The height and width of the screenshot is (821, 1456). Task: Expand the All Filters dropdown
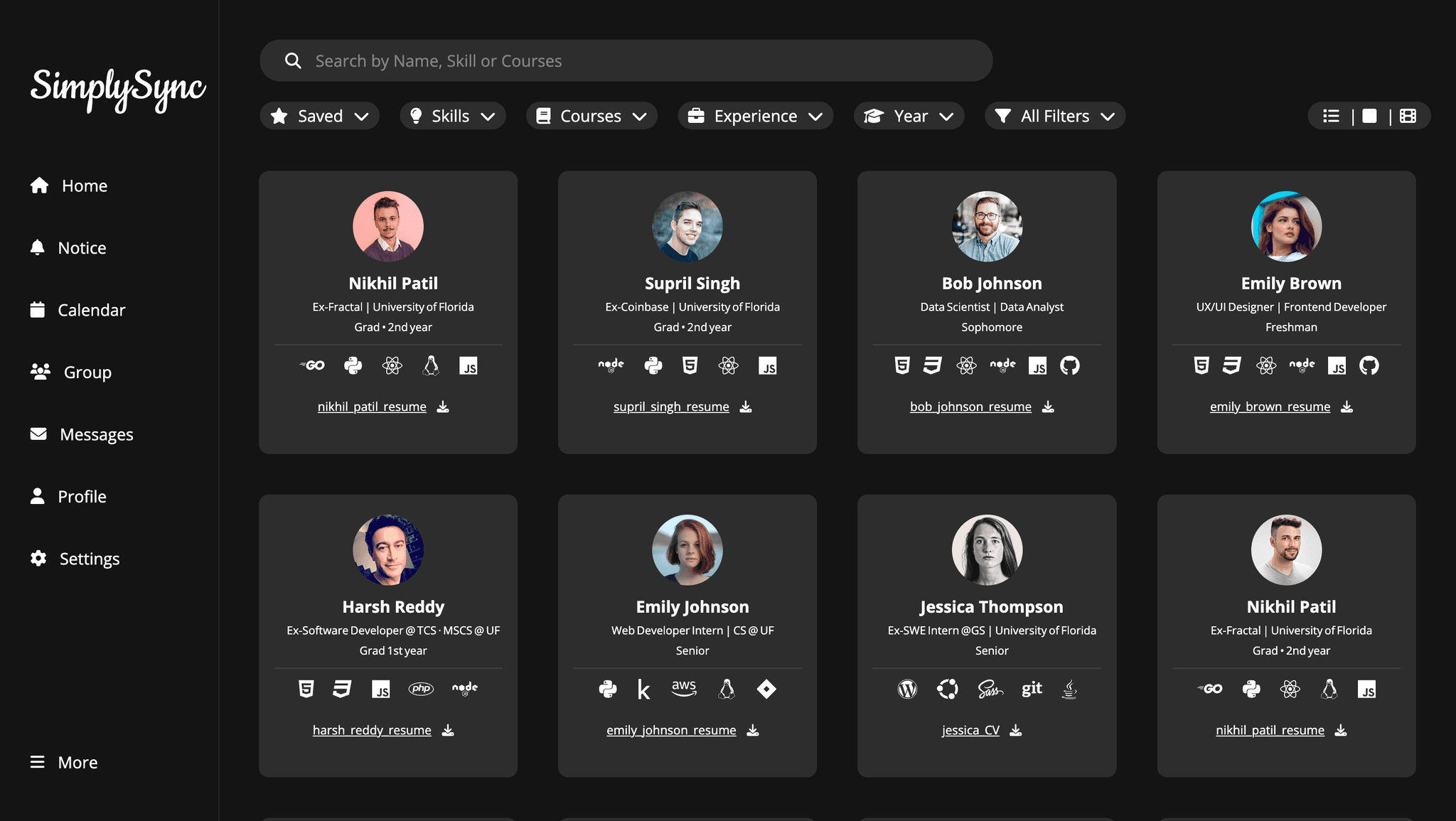coord(1054,116)
